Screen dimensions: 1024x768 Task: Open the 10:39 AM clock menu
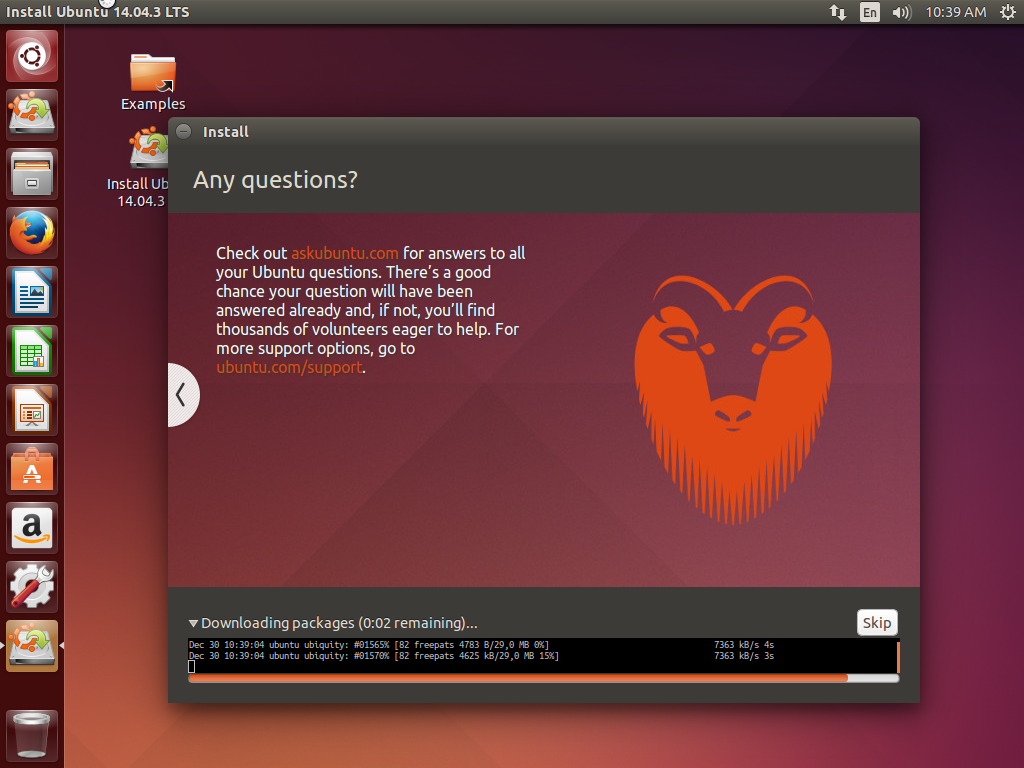pos(955,12)
